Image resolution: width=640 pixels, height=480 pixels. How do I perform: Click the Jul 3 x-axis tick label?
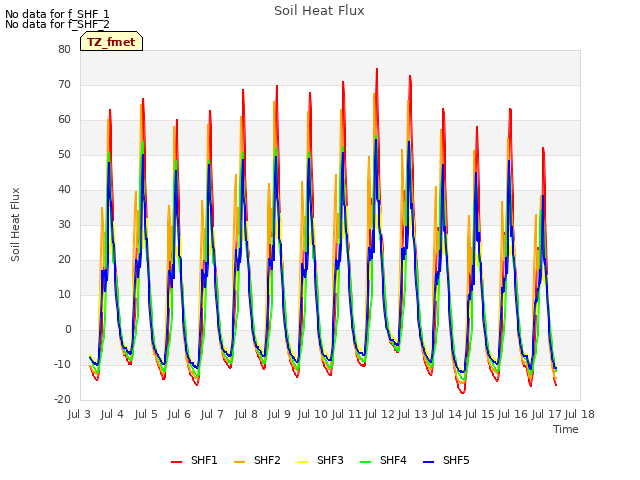click(x=79, y=414)
